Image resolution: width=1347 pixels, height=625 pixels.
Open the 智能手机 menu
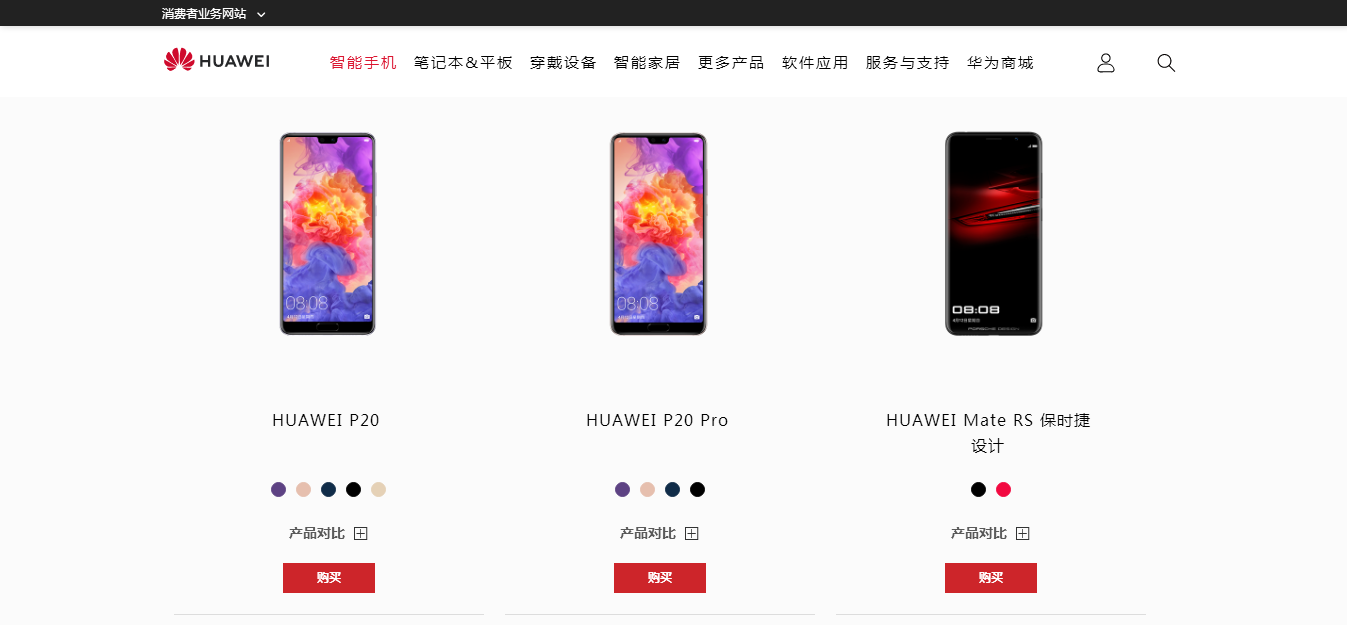(x=363, y=62)
